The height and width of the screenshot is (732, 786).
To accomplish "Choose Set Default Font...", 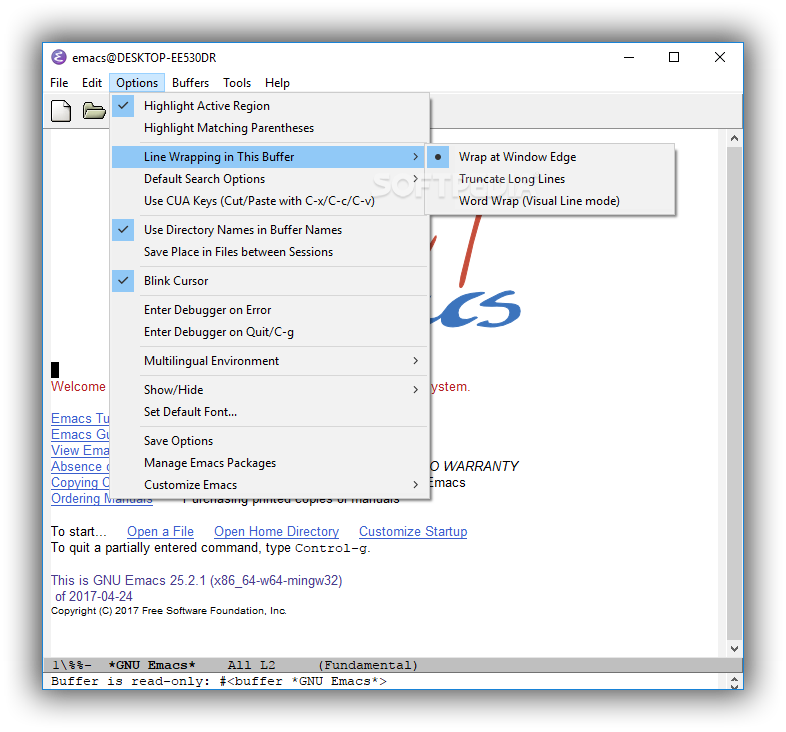I will coord(271,412).
